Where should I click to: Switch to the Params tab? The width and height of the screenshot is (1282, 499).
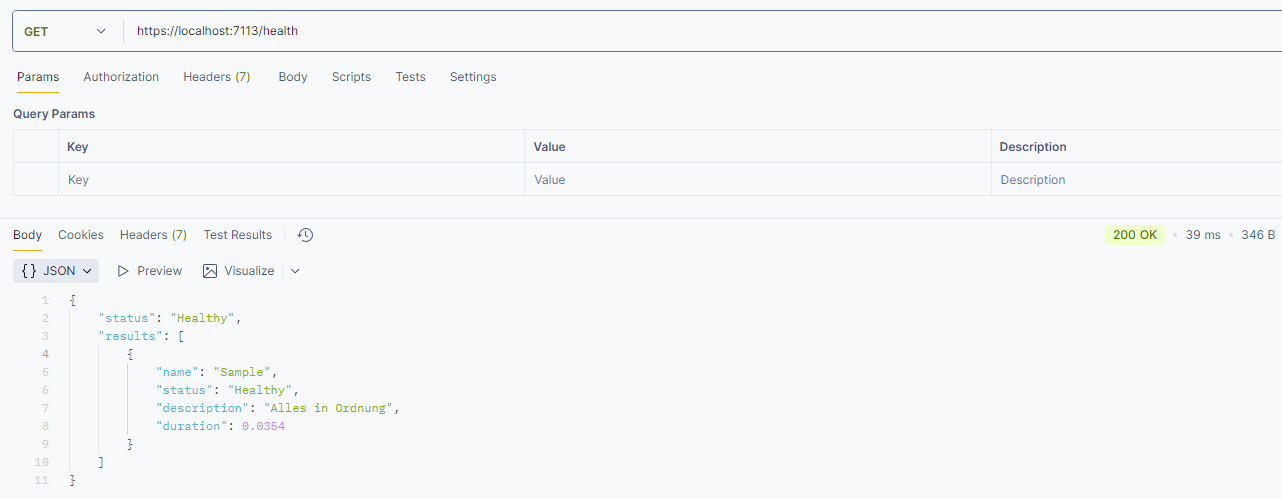click(x=38, y=77)
